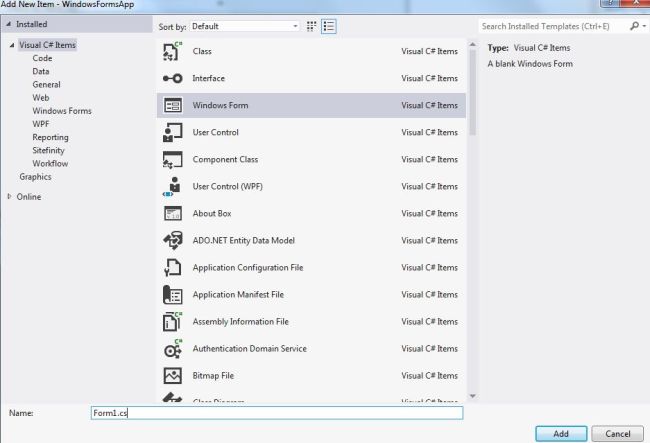Switch to small icons view
This screenshot has height=443, width=650.
(312, 26)
